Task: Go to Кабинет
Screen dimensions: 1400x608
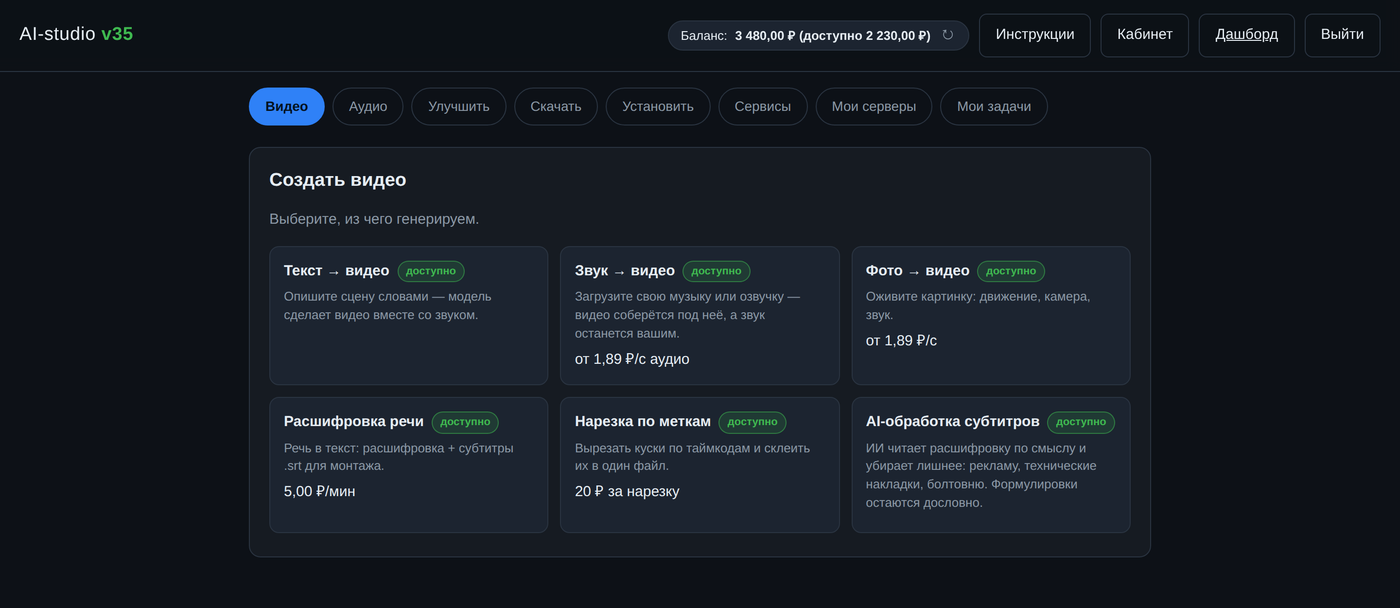Action: (1145, 35)
